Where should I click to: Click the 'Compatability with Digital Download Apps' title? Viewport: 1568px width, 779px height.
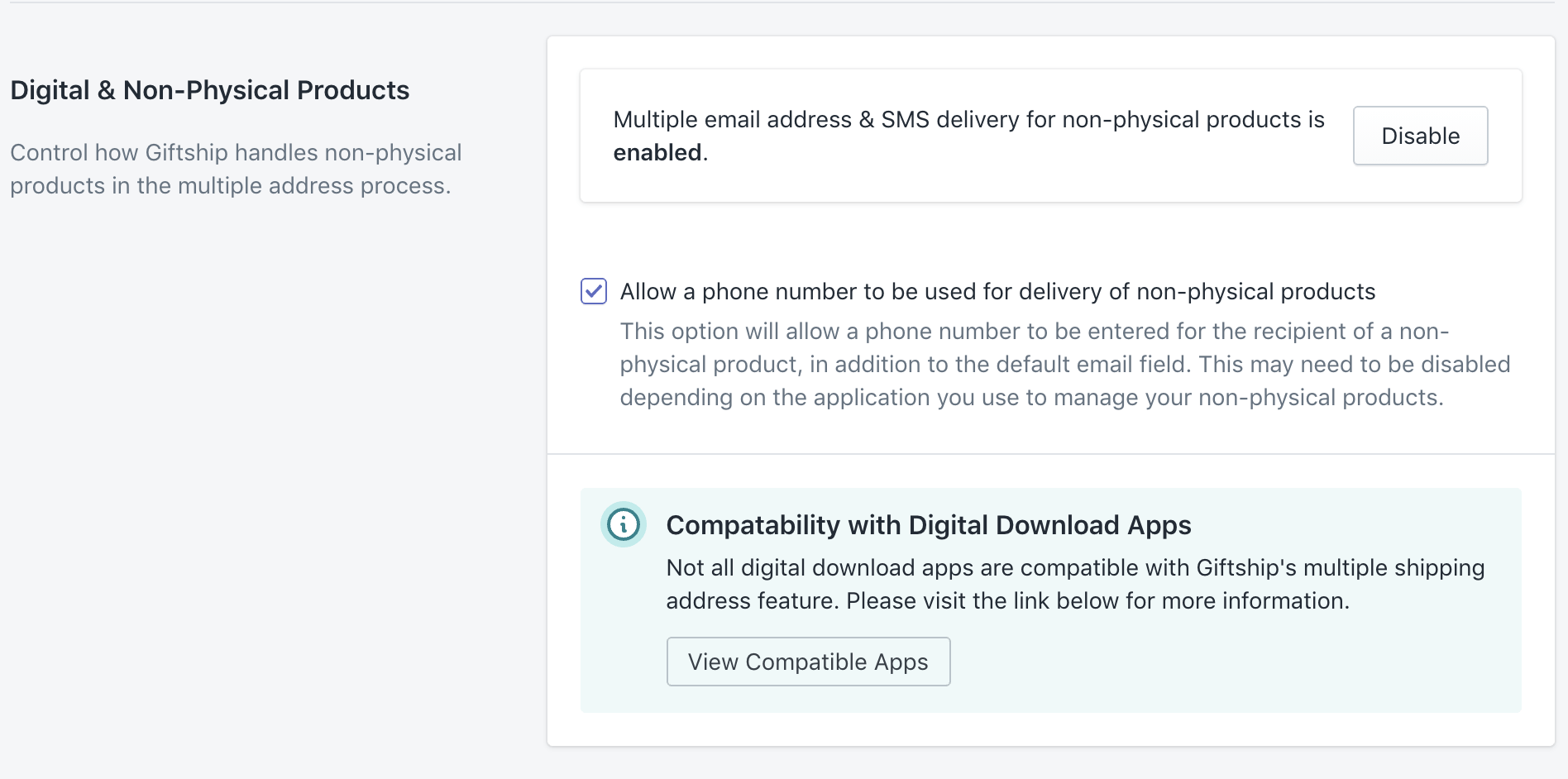tap(927, 524)
